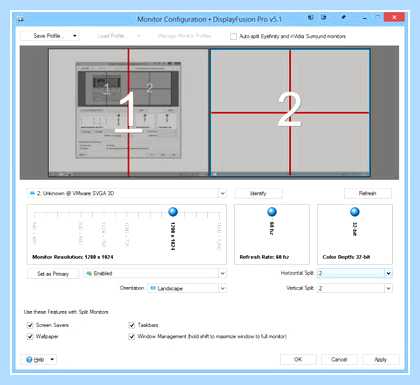This screenshot has width=420, height=385.
Task: Click the 'Use these Features with Split Monitors' text
Action: coord(66,312)
